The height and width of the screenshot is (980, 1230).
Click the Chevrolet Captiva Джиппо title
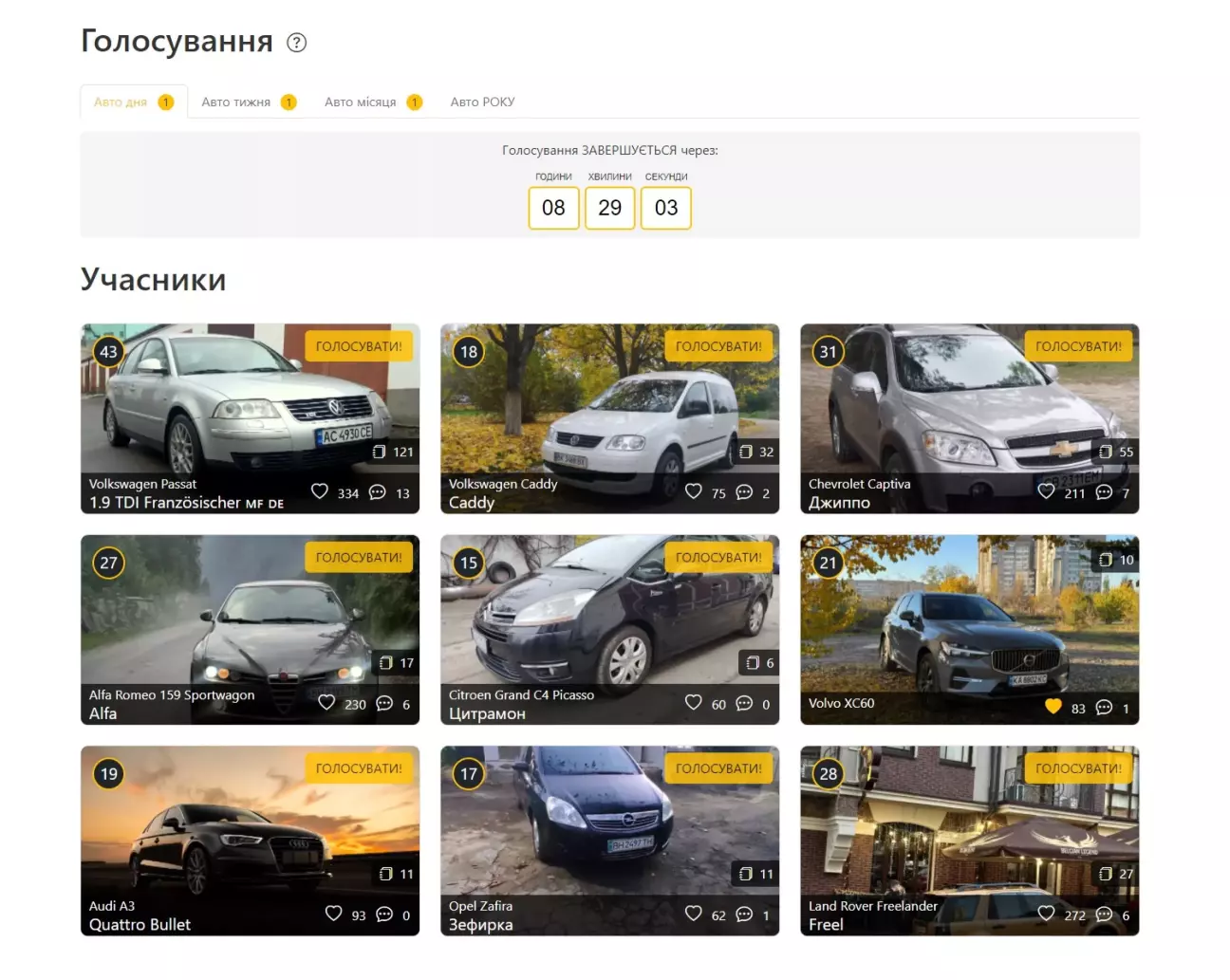coord(839,503)
